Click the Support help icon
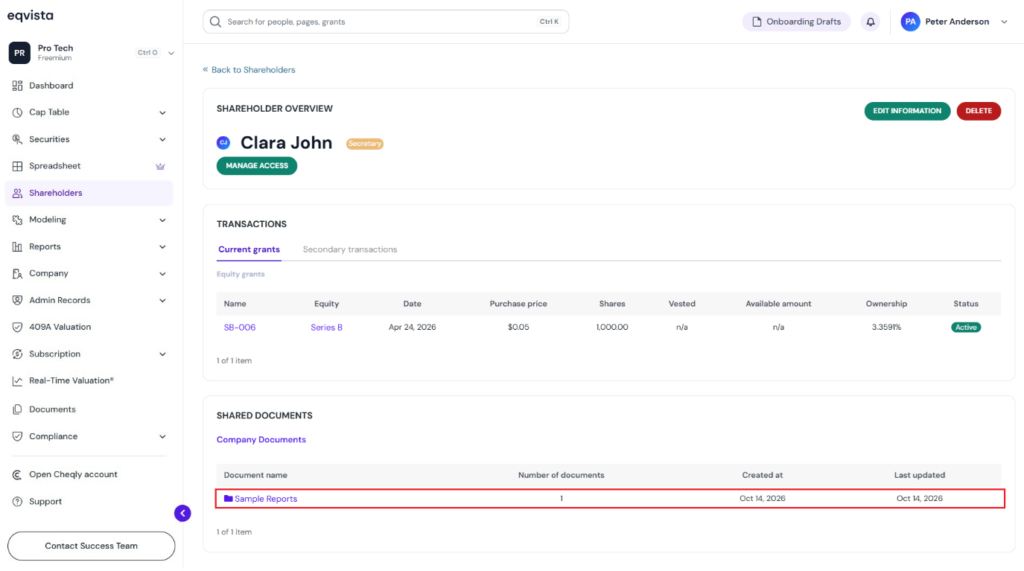 pyautogui.click(x=17, y=502)
